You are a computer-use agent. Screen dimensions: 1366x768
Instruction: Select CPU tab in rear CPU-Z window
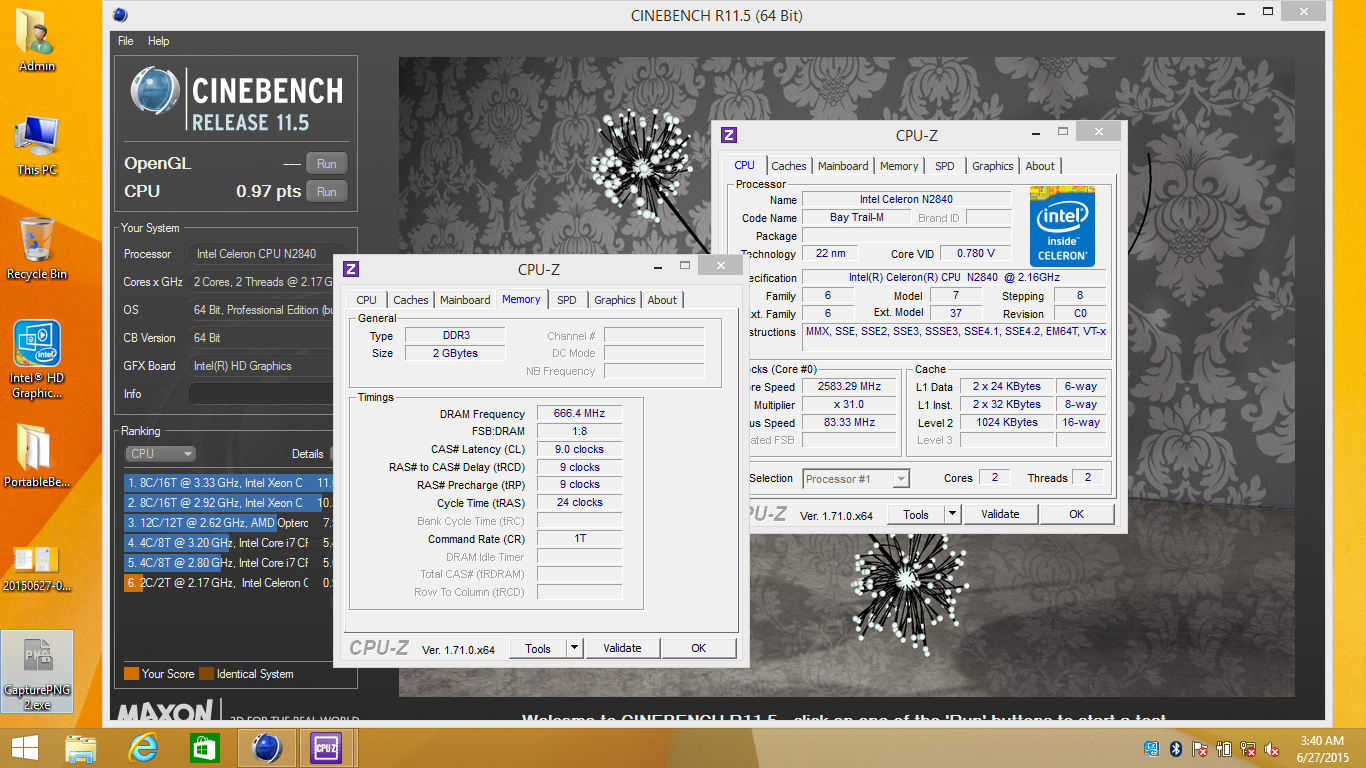point(745,165)
